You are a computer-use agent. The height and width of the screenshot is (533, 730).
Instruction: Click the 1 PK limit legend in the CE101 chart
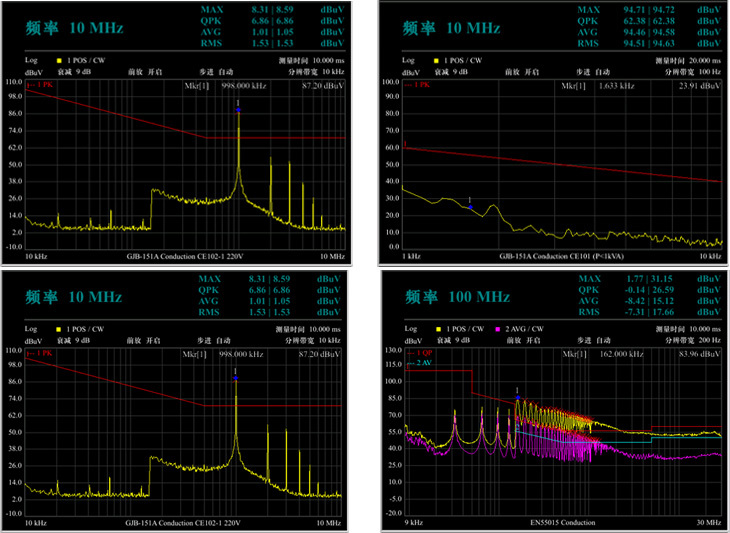416,85
